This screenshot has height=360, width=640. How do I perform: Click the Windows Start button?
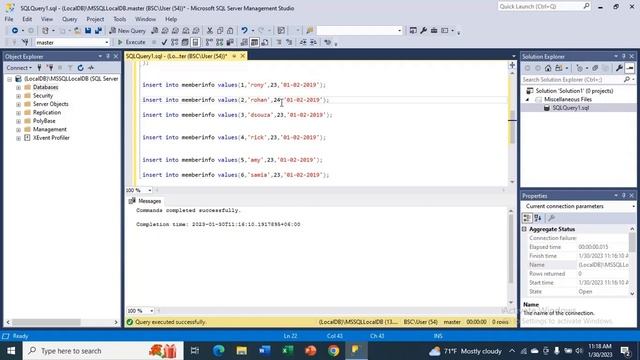tap(11, 351)
